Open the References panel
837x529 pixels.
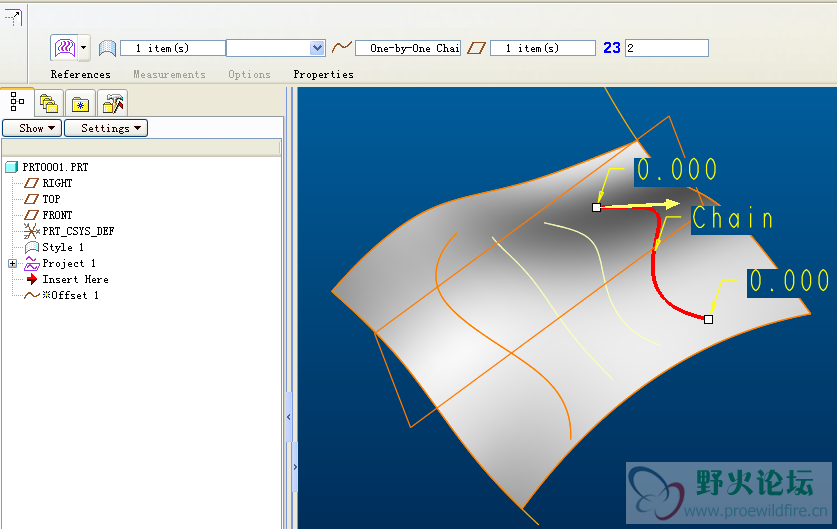(81, 75)
